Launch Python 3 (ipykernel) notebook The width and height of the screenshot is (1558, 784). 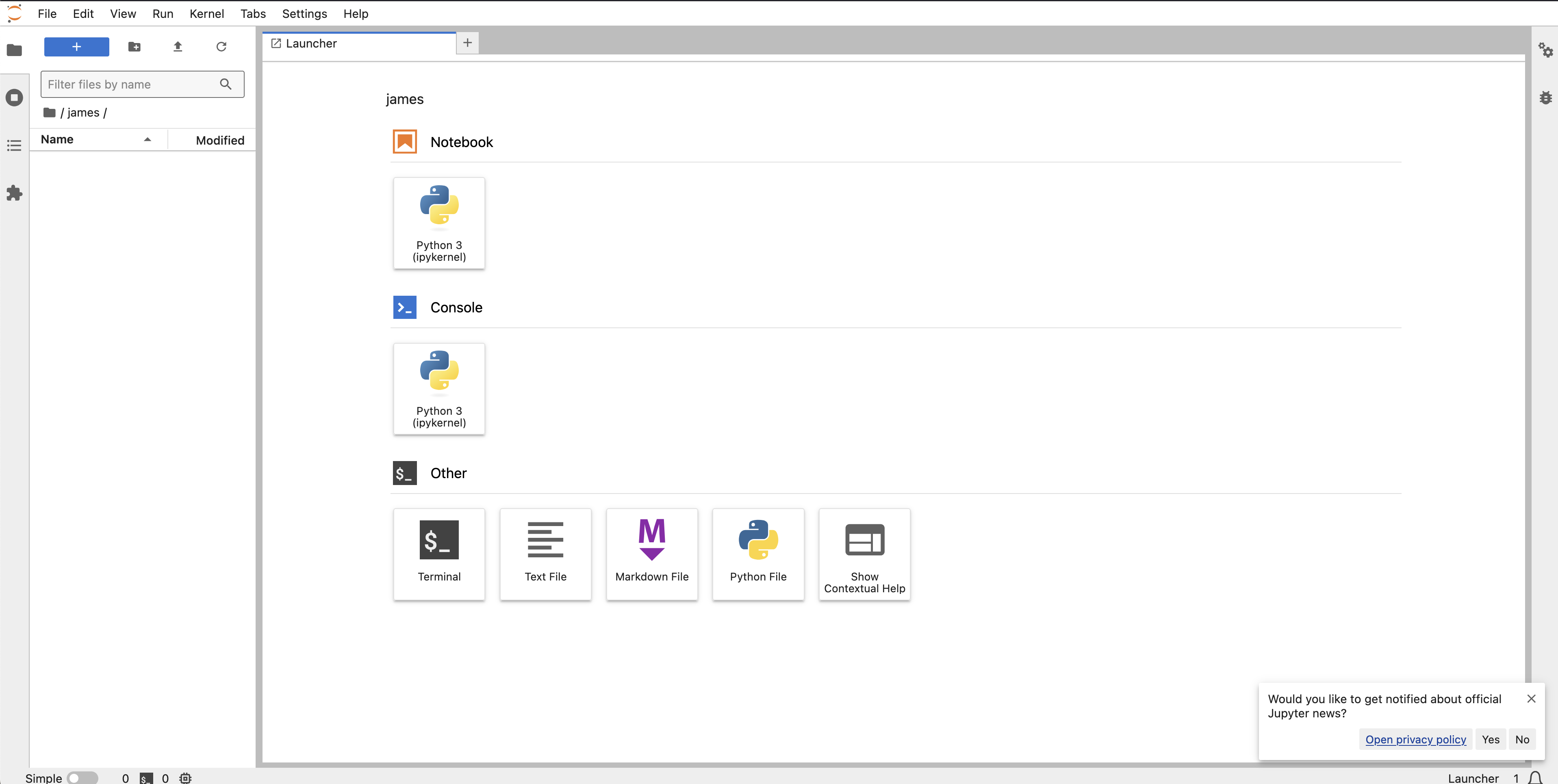439,223
